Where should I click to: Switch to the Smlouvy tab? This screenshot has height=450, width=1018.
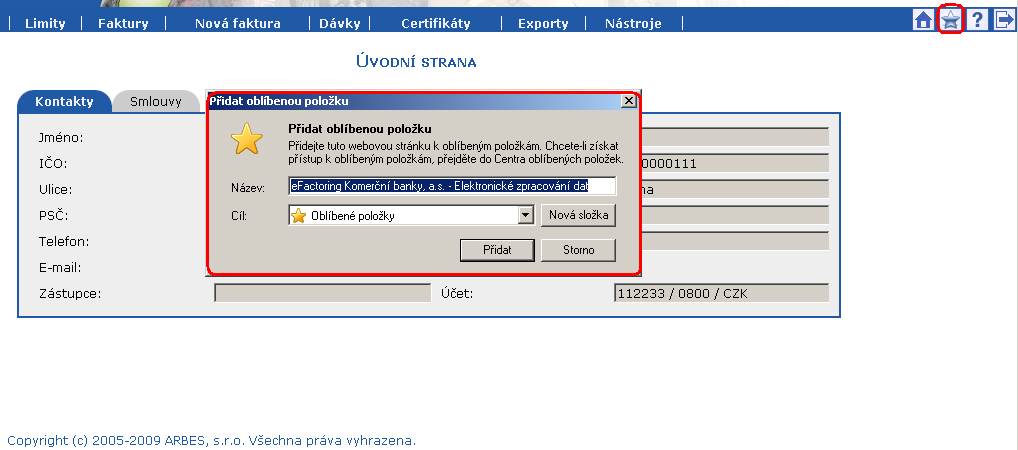click(x=156, y=101)
